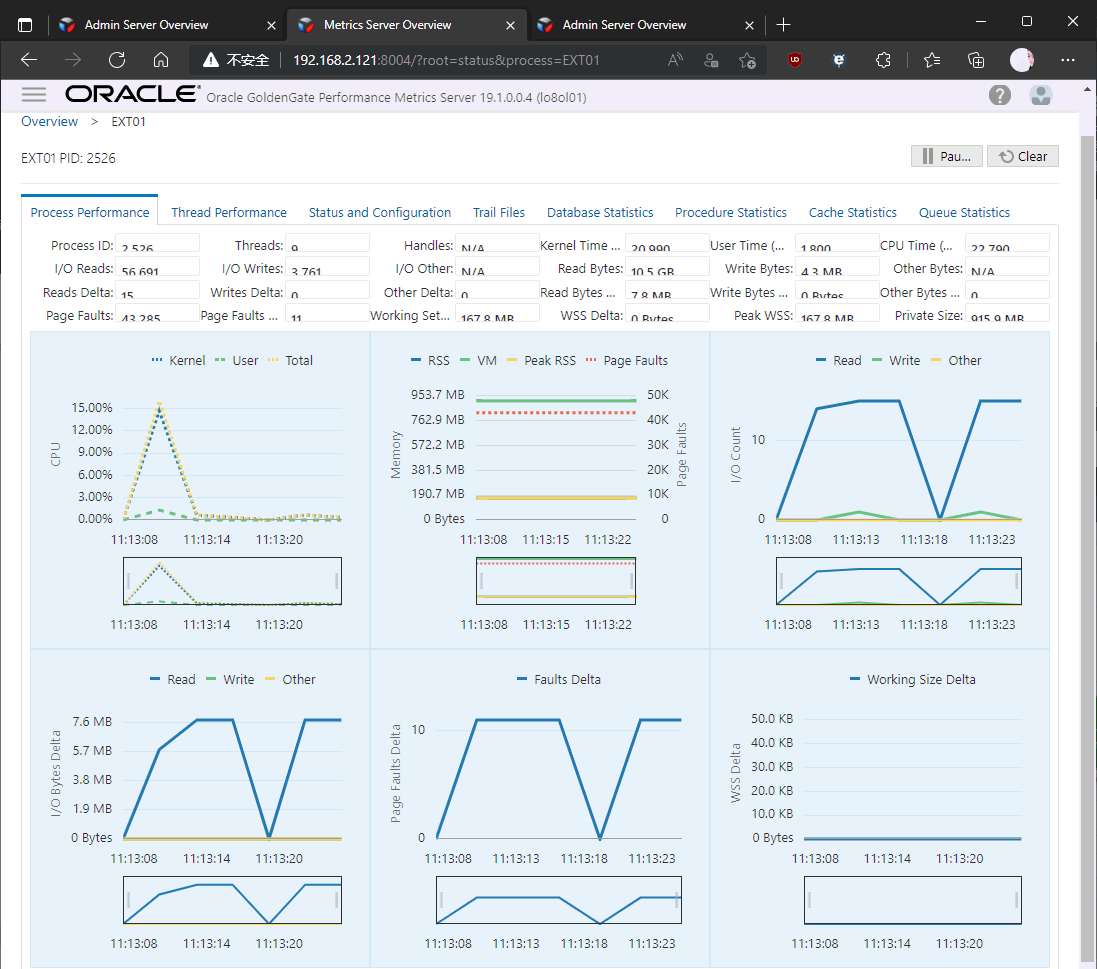Go to browser home page

tap(161, 60)
